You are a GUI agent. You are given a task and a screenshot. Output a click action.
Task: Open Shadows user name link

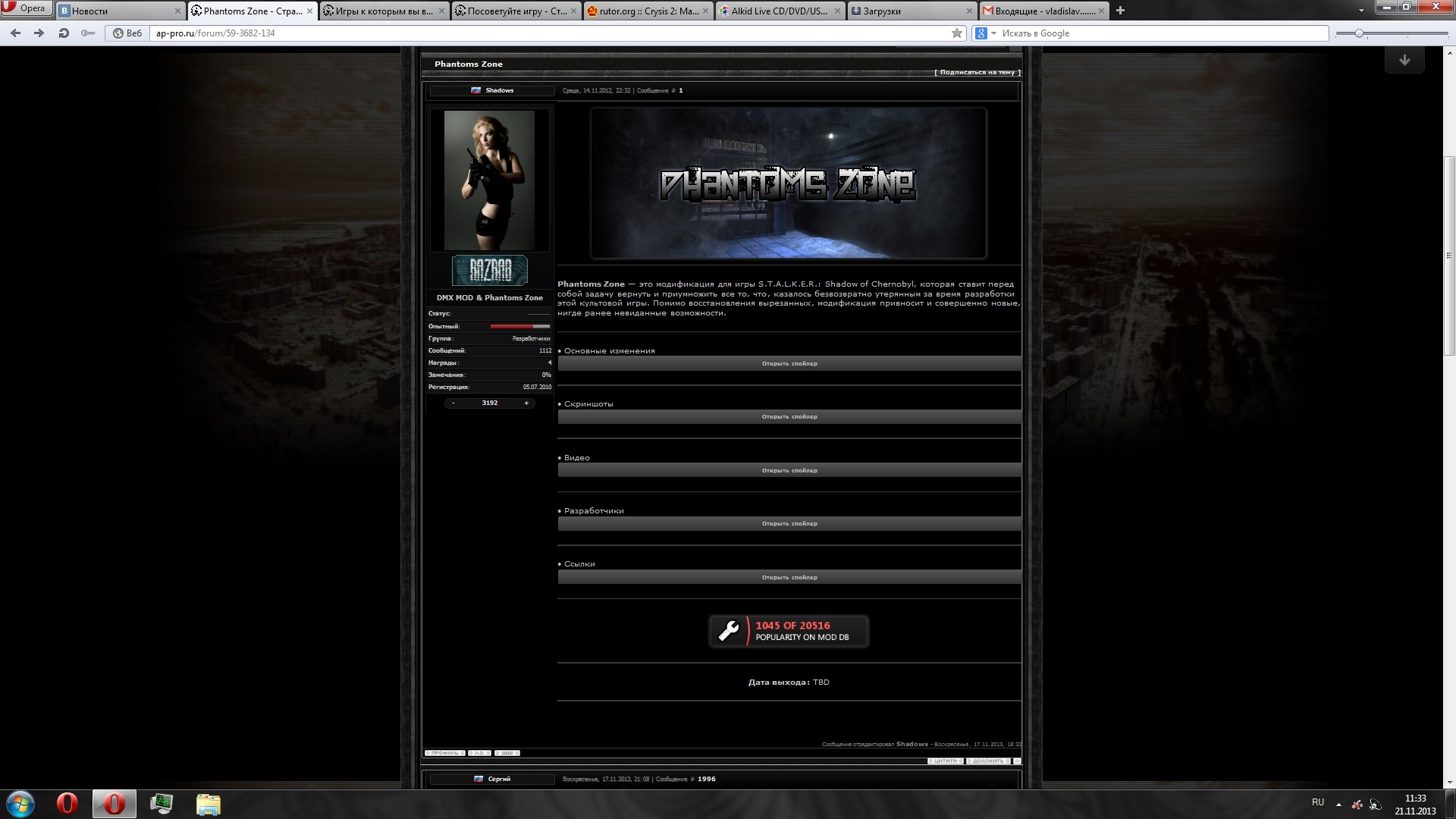point(499,90)
